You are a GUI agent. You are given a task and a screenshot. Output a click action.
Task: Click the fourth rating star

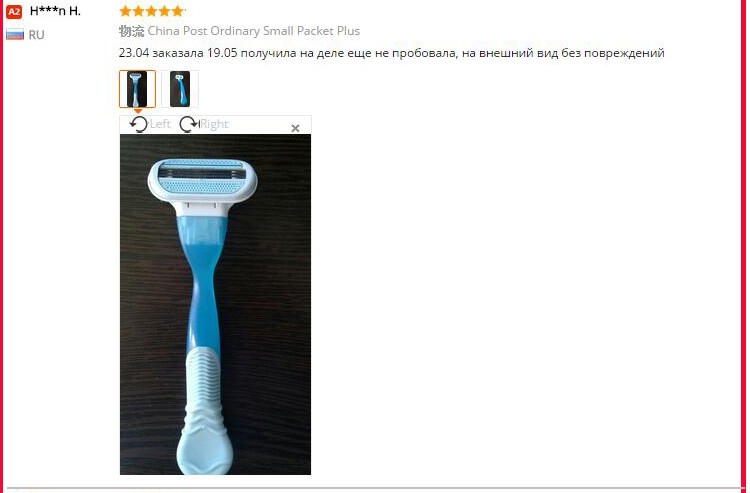coord(165,11)
